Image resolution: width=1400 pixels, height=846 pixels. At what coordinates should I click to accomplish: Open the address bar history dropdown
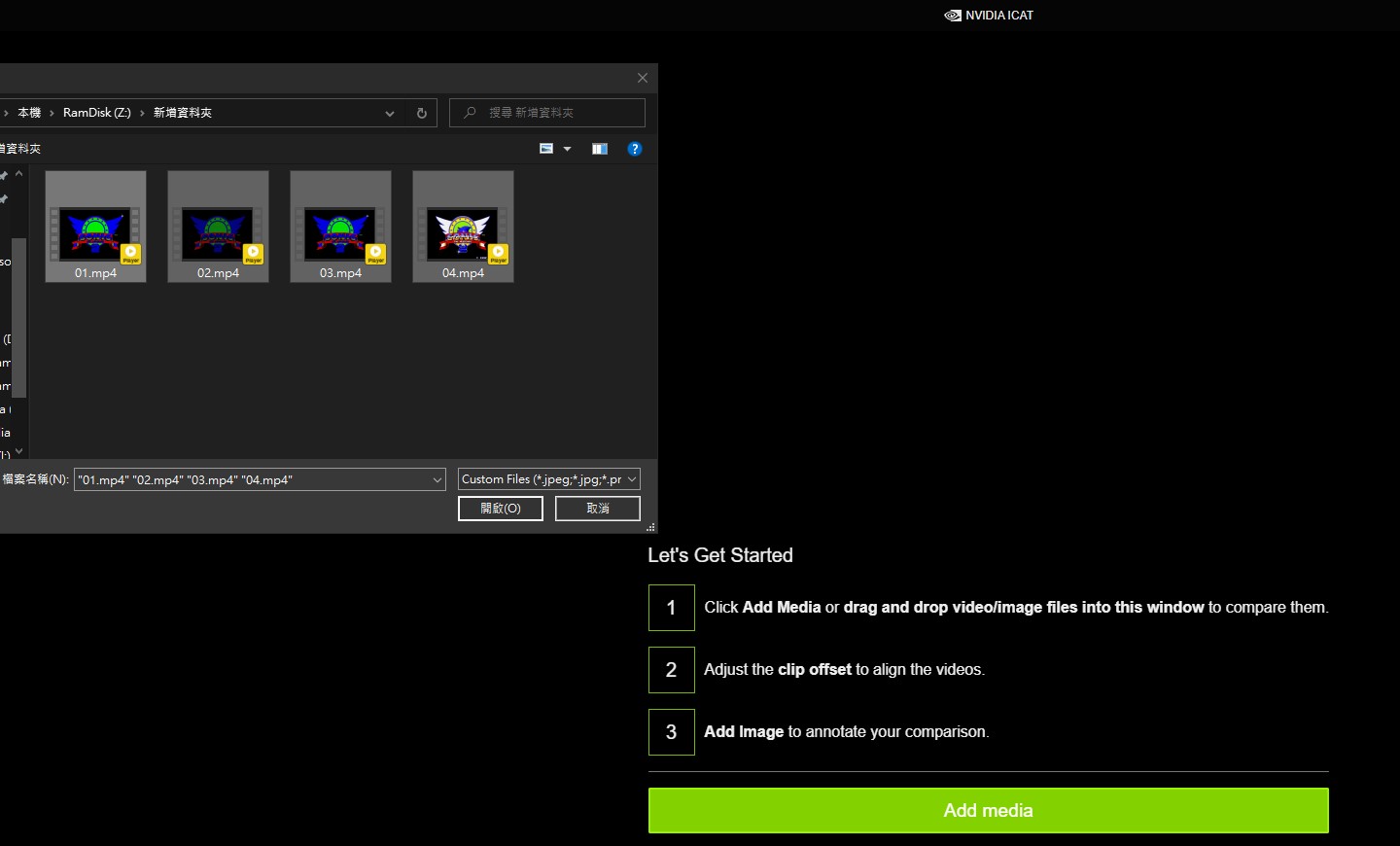pyautogui.click(x=390, y=113)
